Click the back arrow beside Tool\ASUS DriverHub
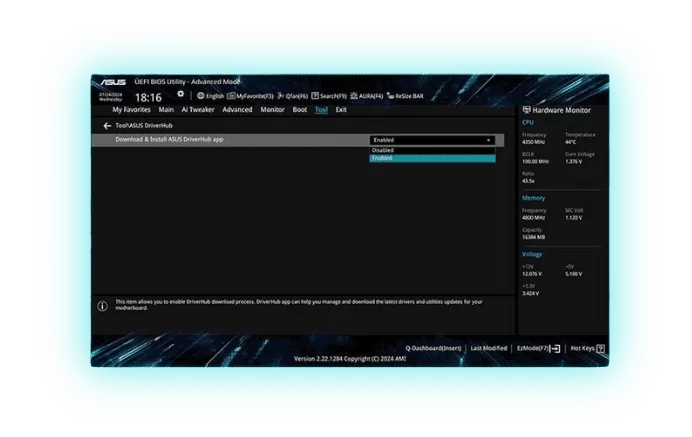Screen dimensions: 692x437 tap(107, 126)
